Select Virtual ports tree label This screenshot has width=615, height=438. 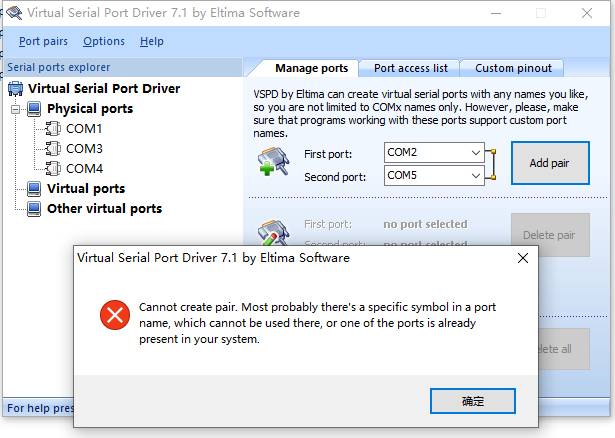tap(86, 189)
